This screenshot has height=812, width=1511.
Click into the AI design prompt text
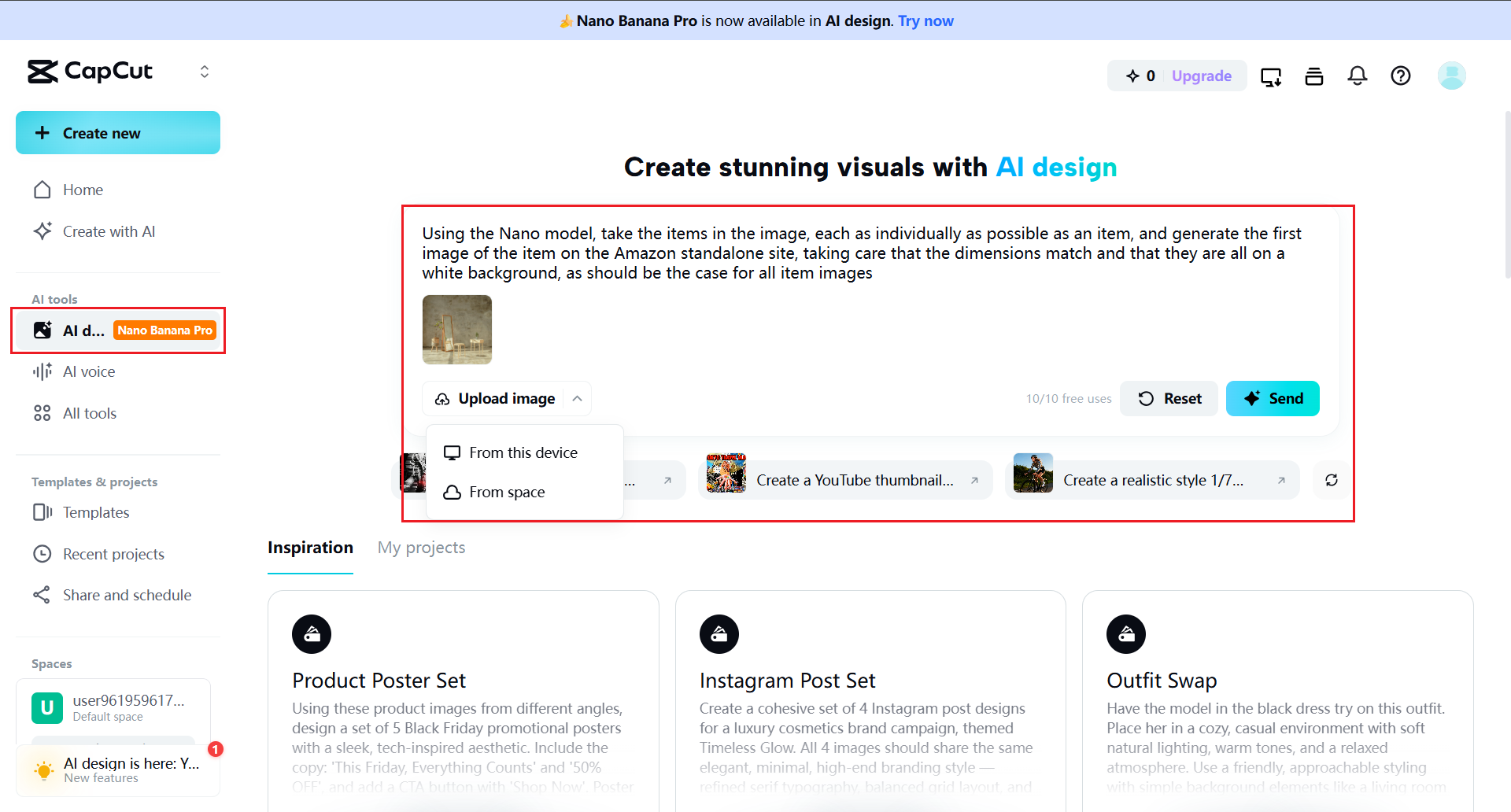(862, 253)
